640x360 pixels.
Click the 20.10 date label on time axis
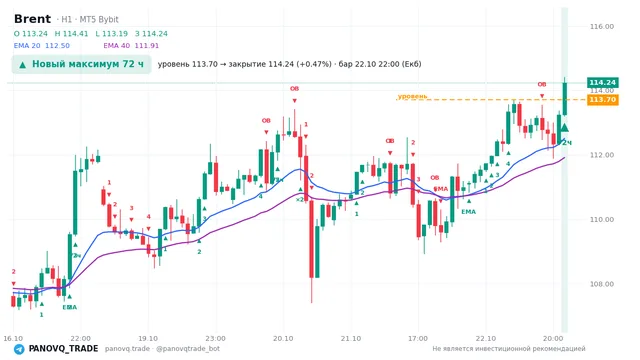283,338
